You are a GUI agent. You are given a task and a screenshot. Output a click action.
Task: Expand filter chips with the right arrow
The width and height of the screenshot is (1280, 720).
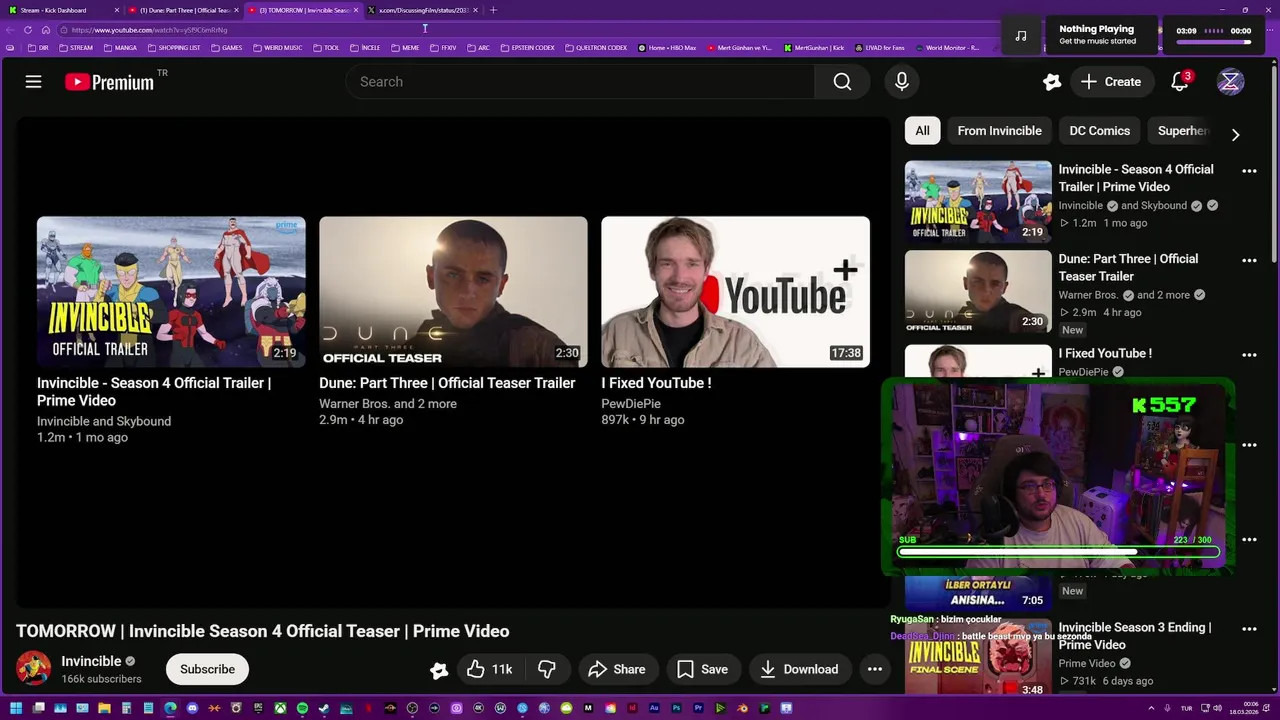click(x=1235, y=134)
